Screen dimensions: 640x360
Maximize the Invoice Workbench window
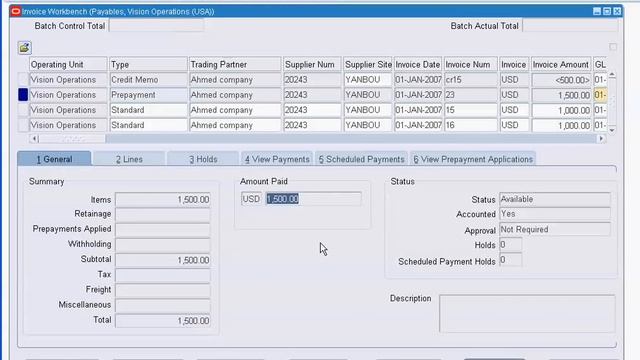(x=607, y=11)
